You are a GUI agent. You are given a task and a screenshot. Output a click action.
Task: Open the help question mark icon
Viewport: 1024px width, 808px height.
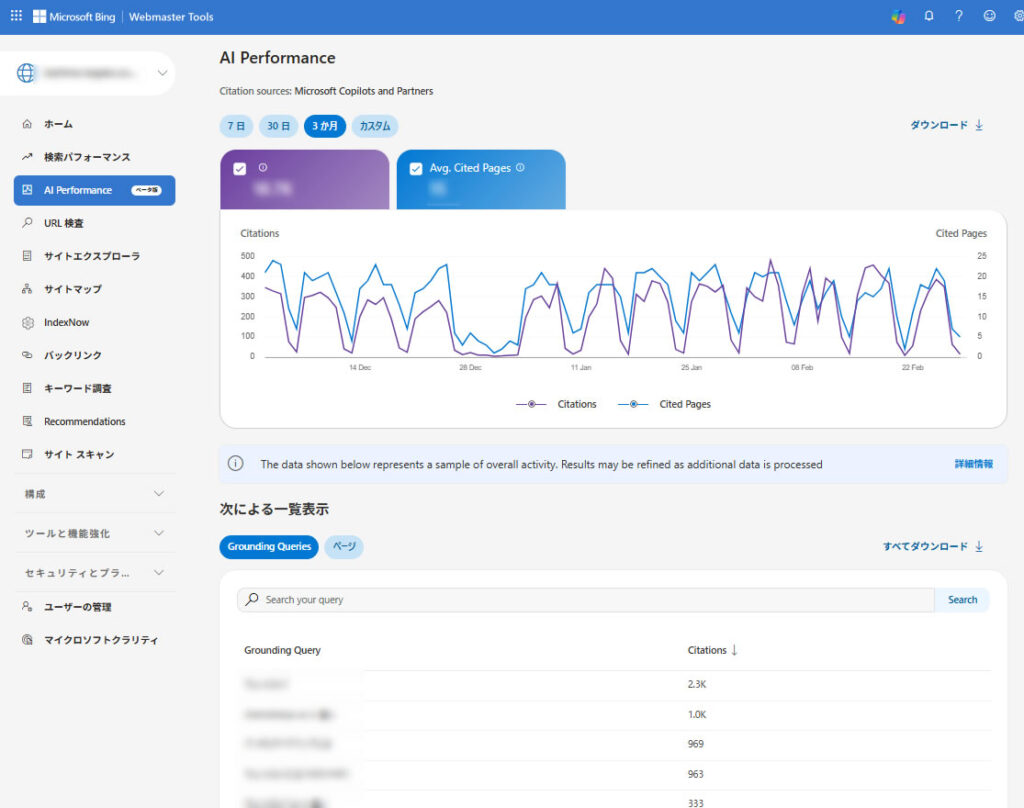tap(959, 16)
